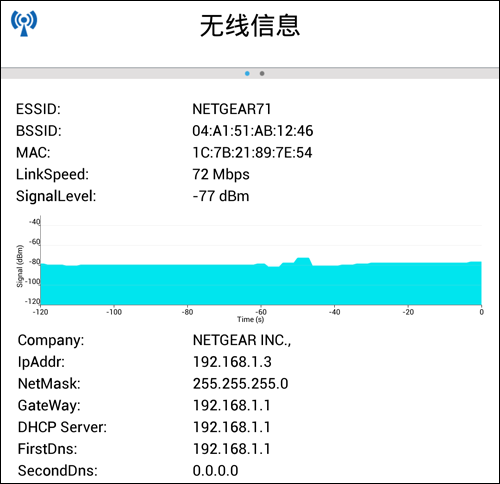The image size is (500, 484).
Task: Tap the MAC address 1C:7B:21:89:7E:54
Action: coord(252,153)
